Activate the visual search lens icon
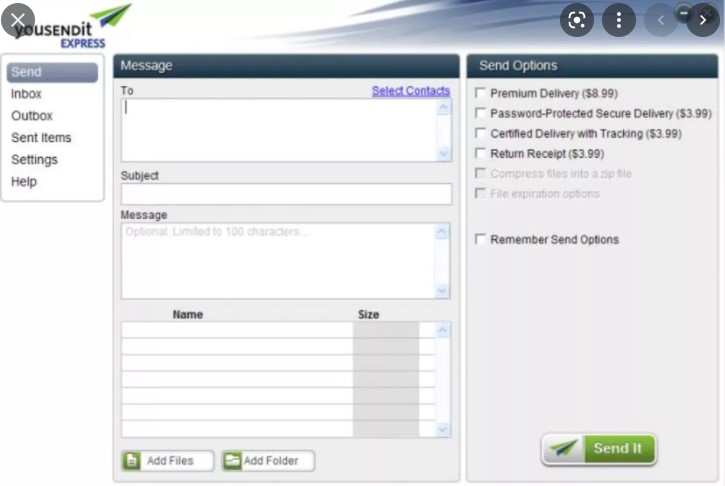 point(577,20)
